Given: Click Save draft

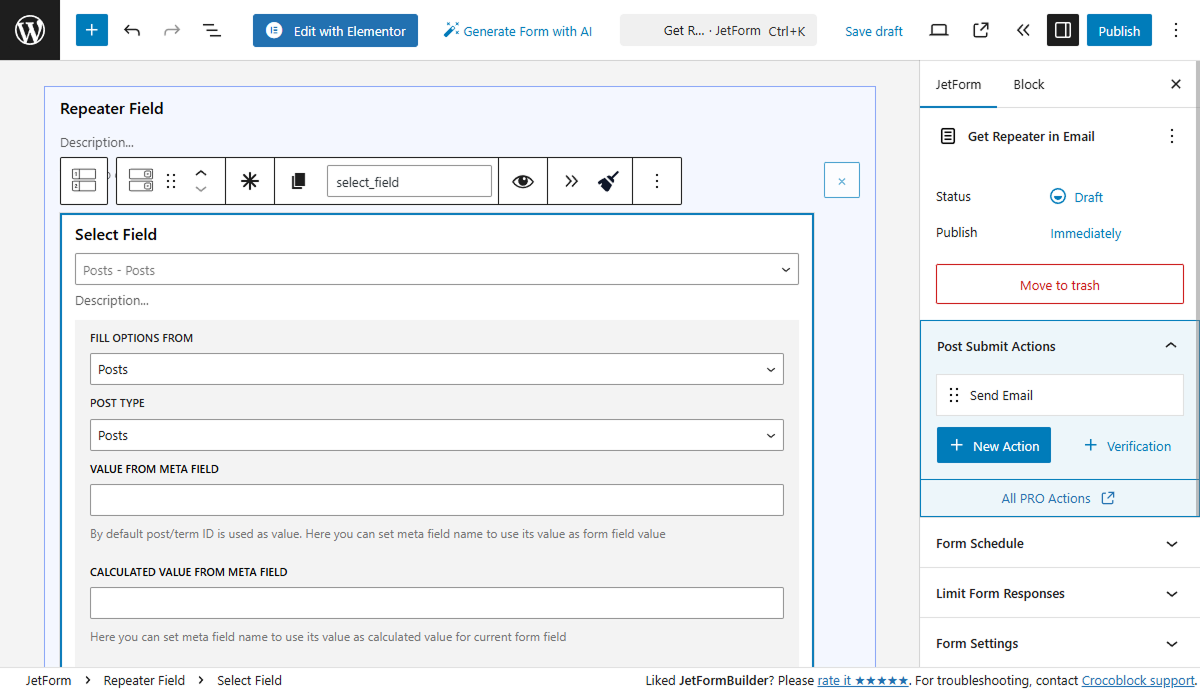Looking at the screenshot, I should point(874,31).
